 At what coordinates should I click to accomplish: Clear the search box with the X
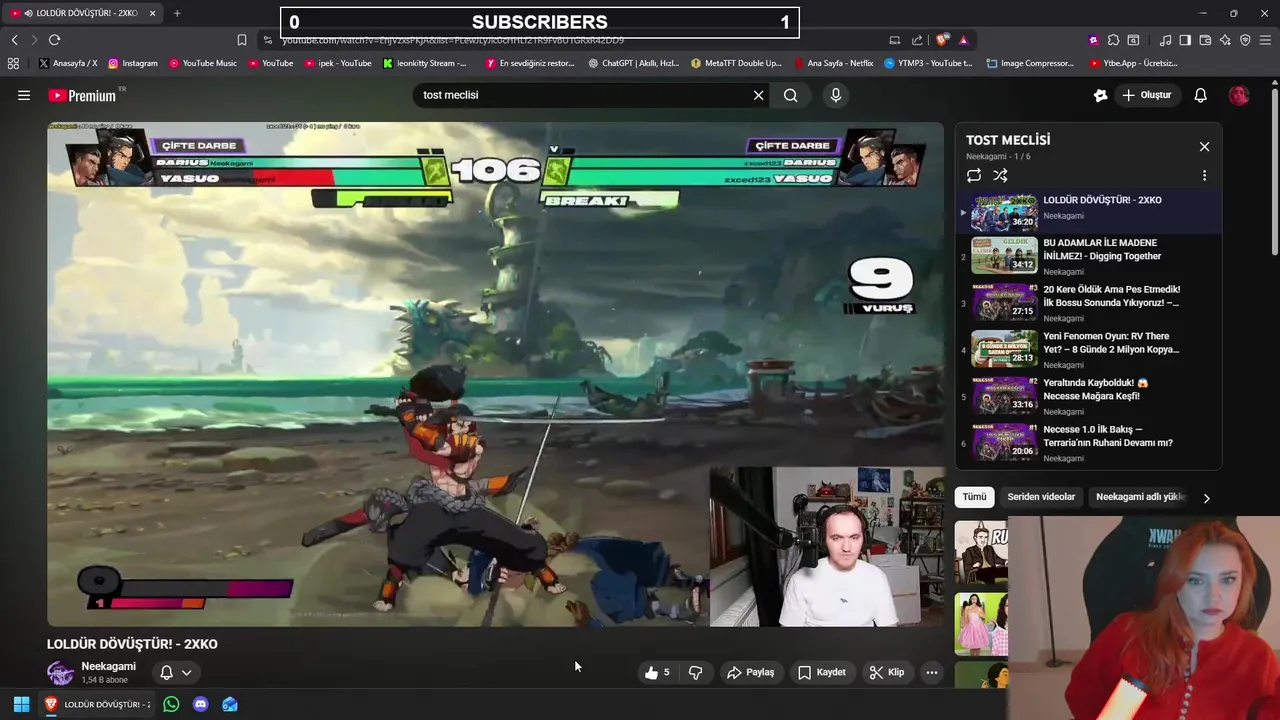tap(758, 95)
